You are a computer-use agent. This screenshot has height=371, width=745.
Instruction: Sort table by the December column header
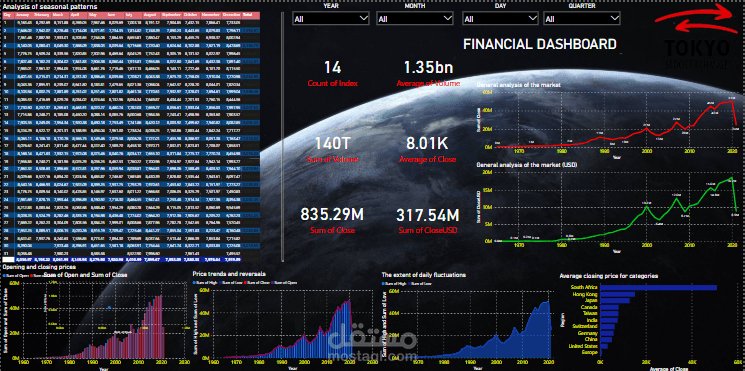(232, 15)
